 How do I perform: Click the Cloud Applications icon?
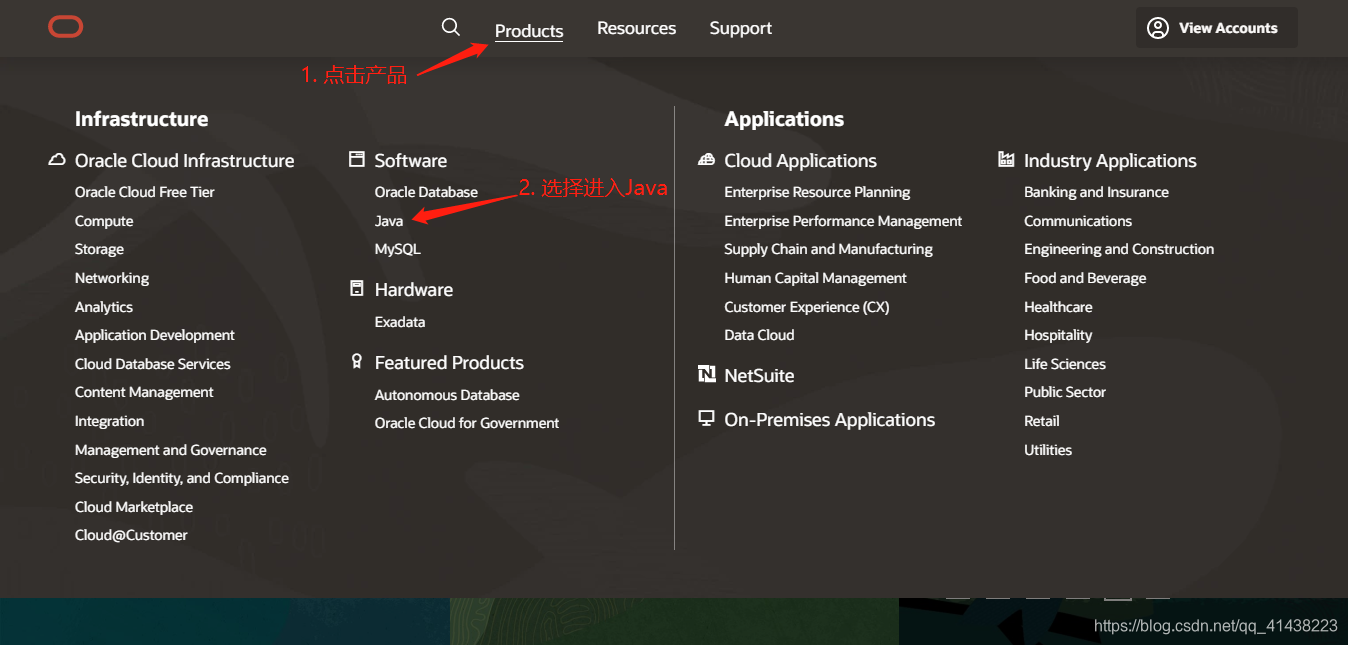[x=707, y=160]
